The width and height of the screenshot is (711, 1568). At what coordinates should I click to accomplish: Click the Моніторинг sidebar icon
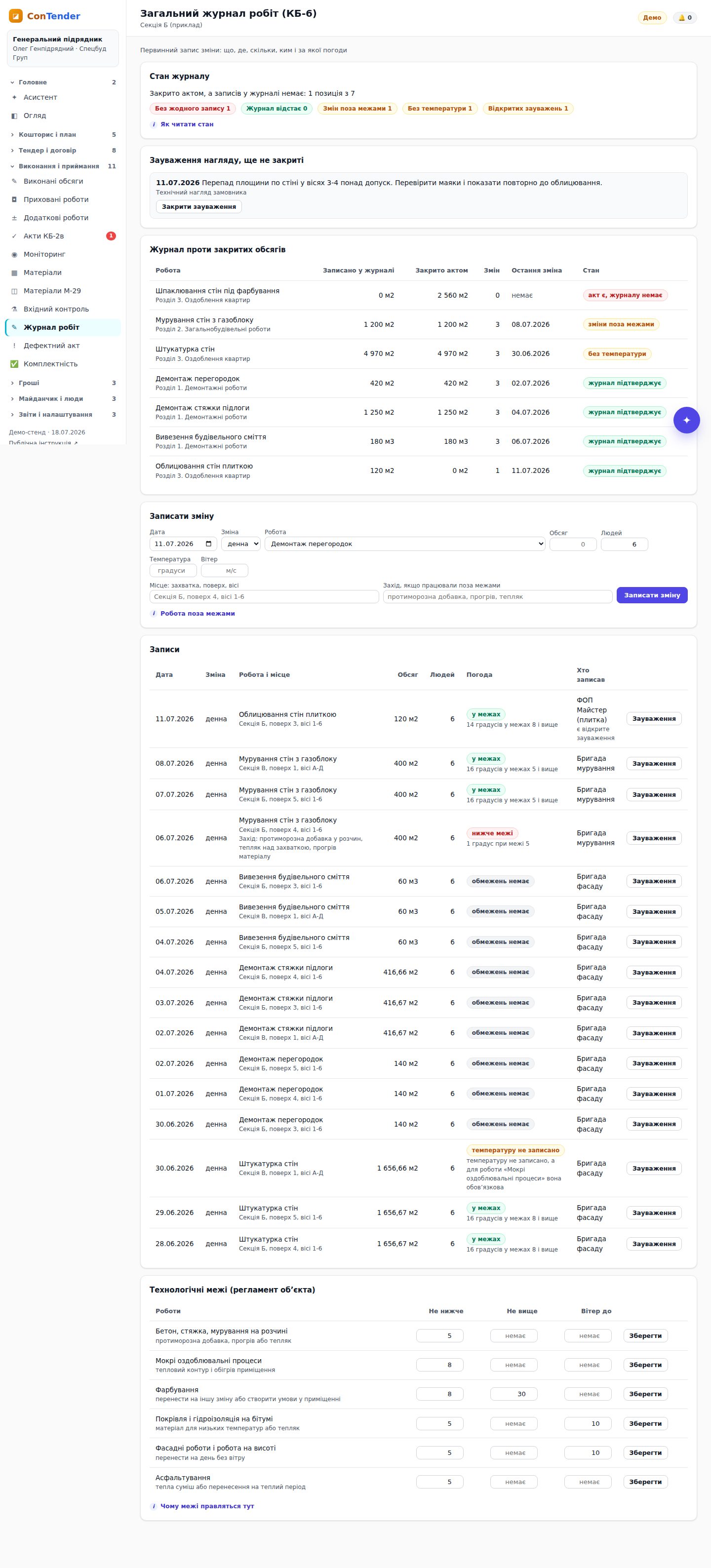(15, 254)
